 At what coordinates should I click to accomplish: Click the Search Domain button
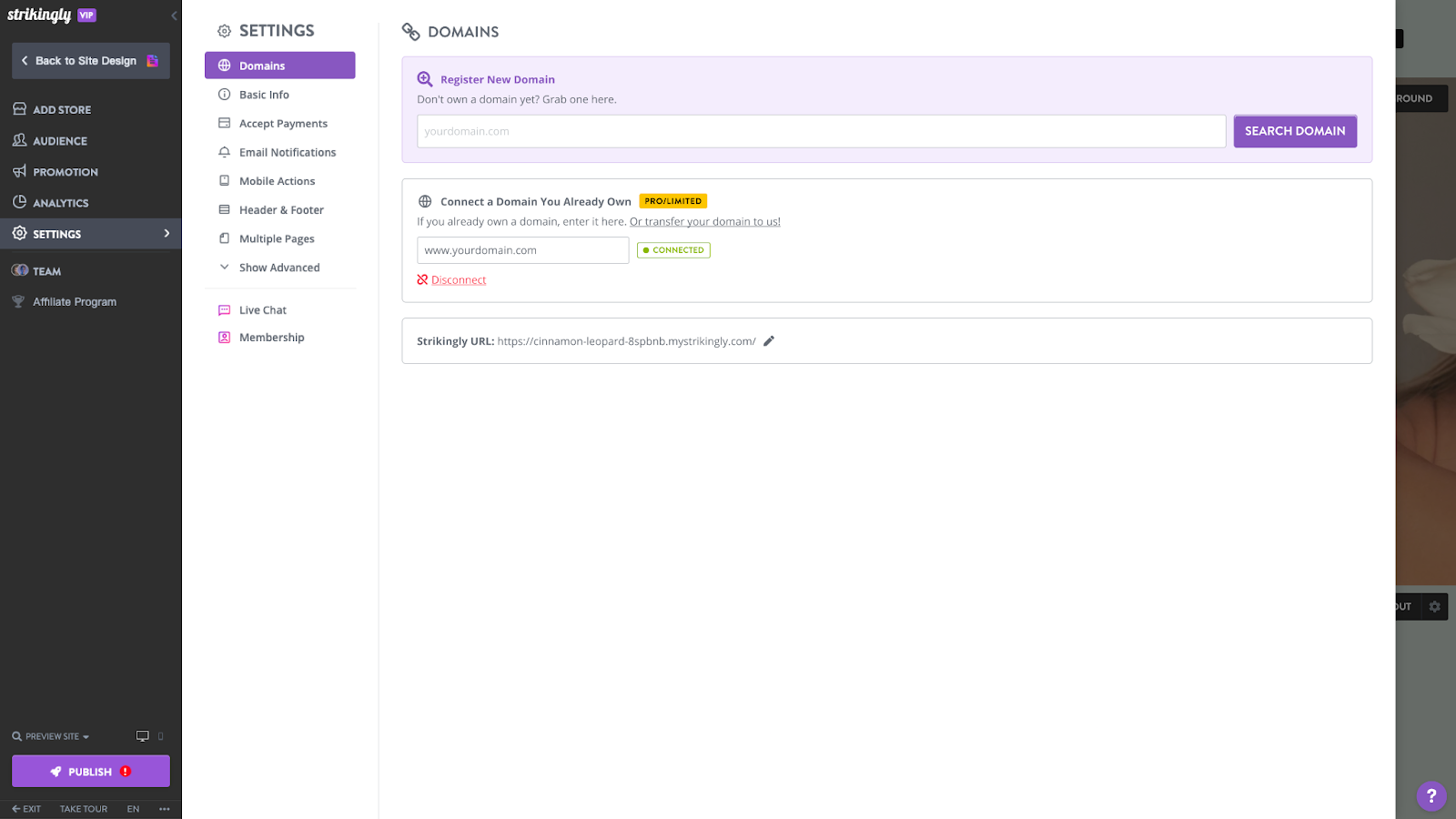[1295, 131]
